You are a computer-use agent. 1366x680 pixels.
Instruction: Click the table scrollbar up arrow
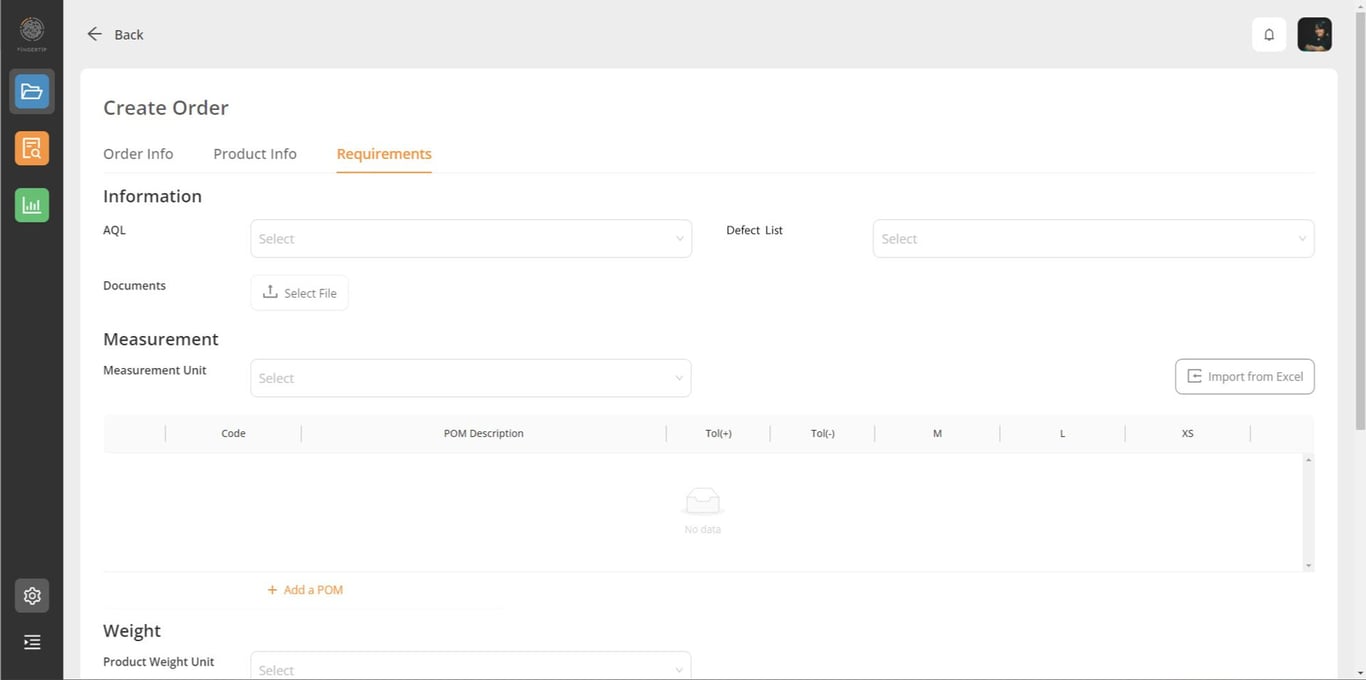click(1308, 459)
